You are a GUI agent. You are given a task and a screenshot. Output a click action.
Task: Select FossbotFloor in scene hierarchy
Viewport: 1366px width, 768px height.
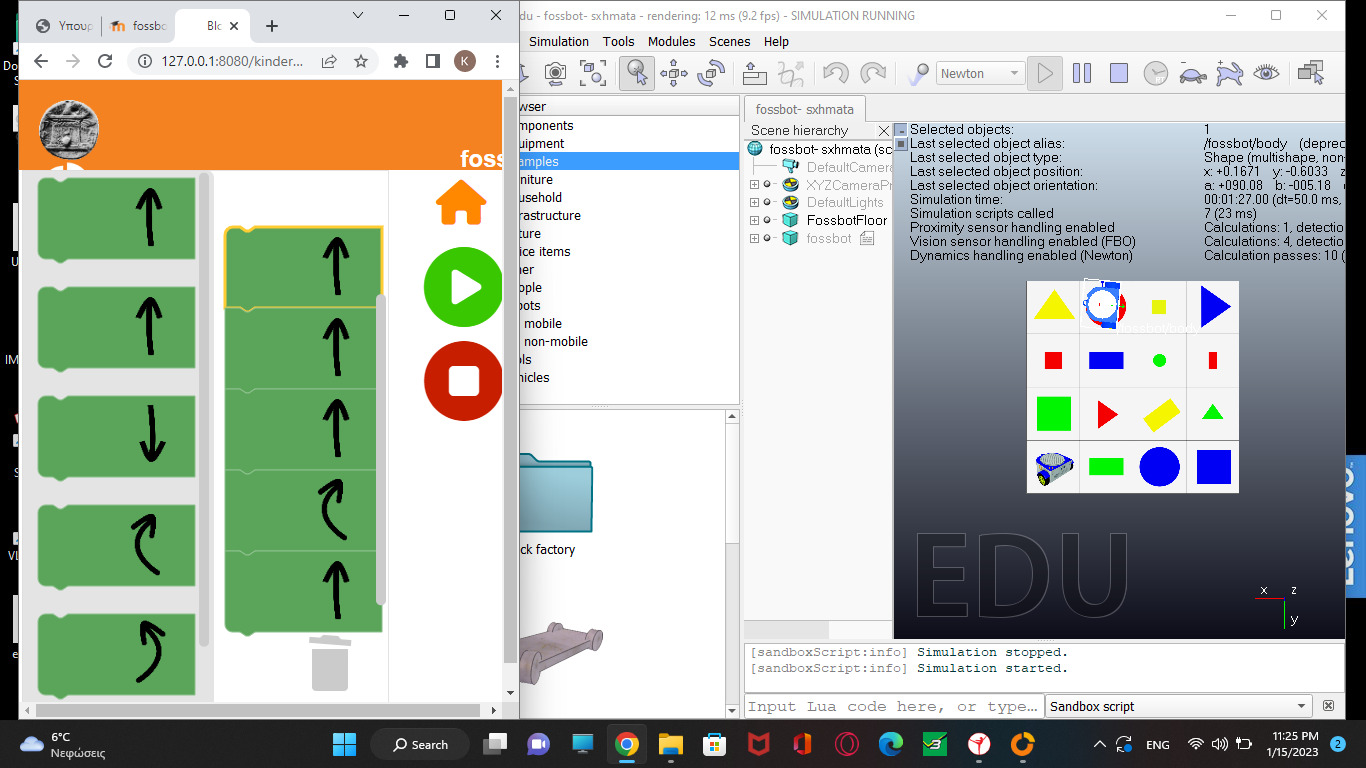point(847,220)
